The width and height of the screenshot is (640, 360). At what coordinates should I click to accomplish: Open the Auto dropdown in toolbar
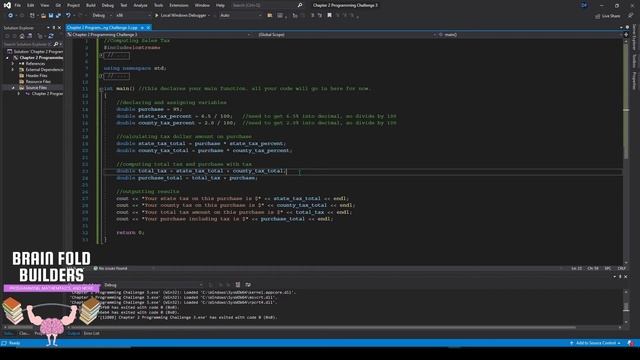click(241, 16)
